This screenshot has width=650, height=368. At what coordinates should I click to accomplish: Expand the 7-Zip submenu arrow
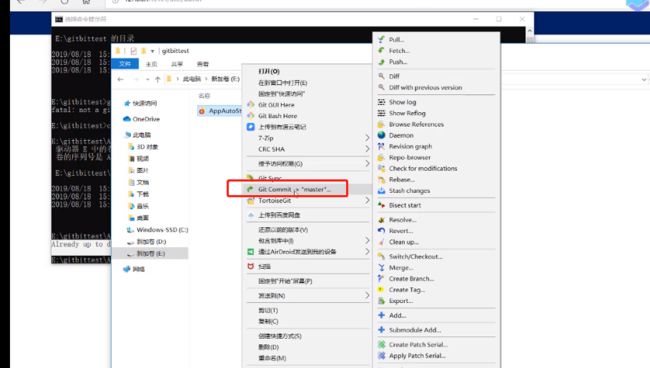[x=367, y=138]
